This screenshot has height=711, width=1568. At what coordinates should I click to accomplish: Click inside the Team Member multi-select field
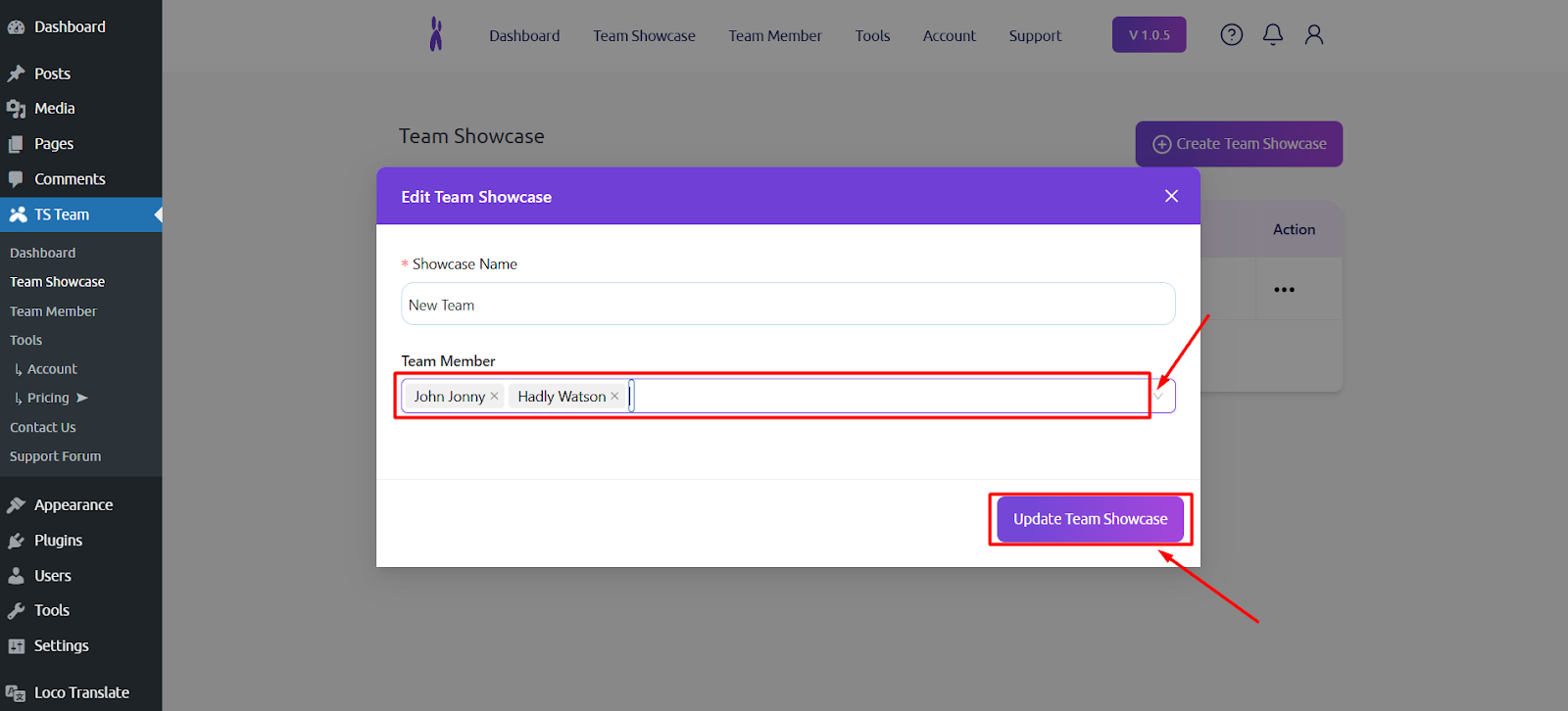(882, 396)
